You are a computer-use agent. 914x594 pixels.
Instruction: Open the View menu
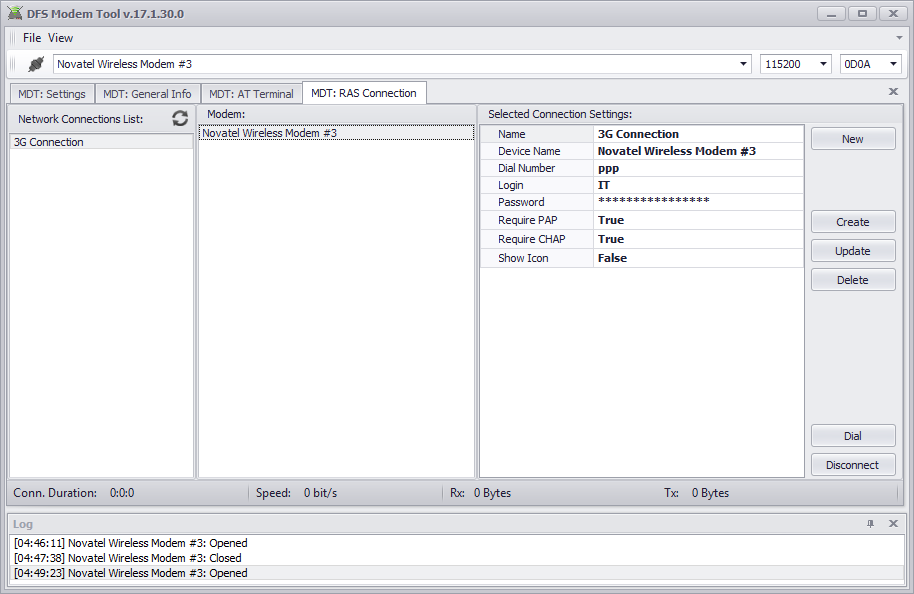pyautogui.click(x=61, y=38)
